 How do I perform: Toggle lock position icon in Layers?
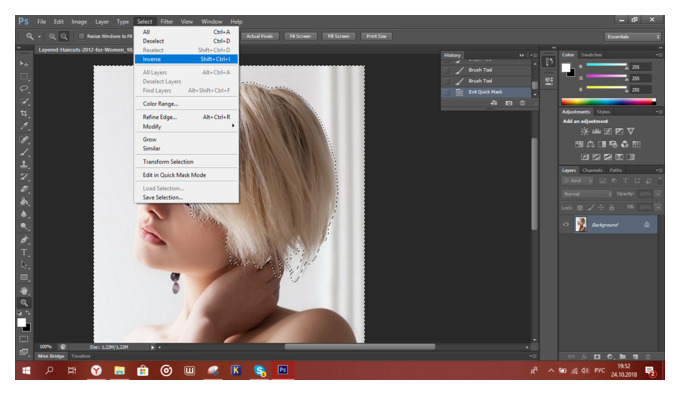click(601, 208)
